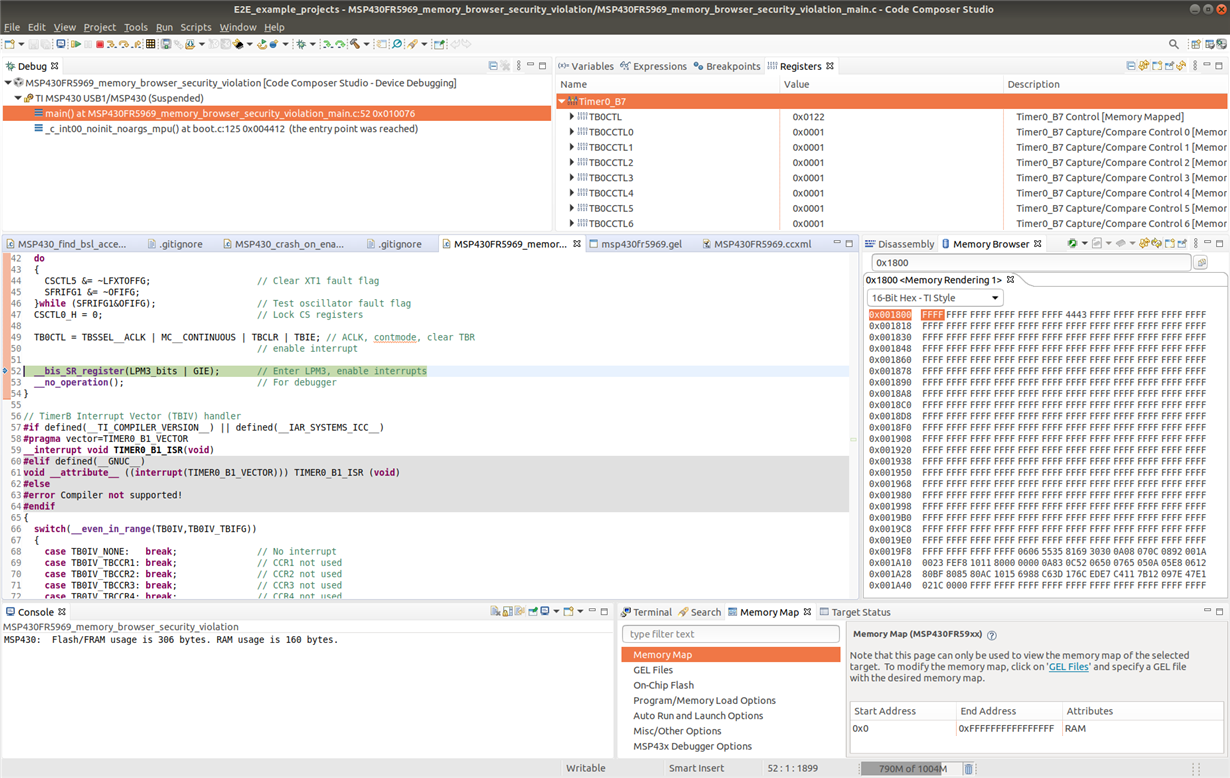
Task: Collapse the Timer0_B7 register group
Action: point(561,102)
